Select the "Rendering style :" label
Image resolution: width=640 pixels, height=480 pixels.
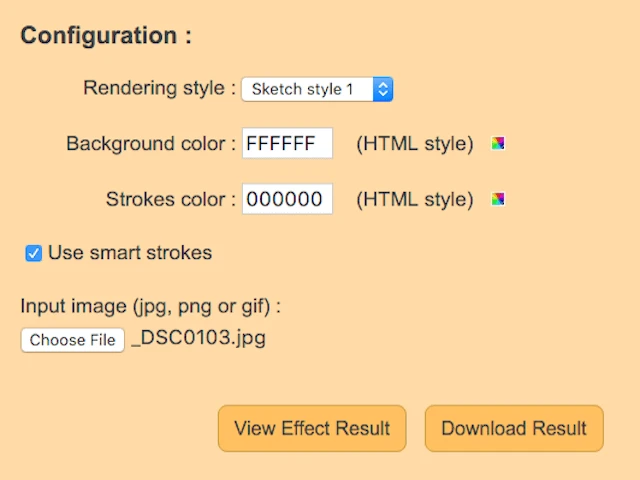[159, 88]
